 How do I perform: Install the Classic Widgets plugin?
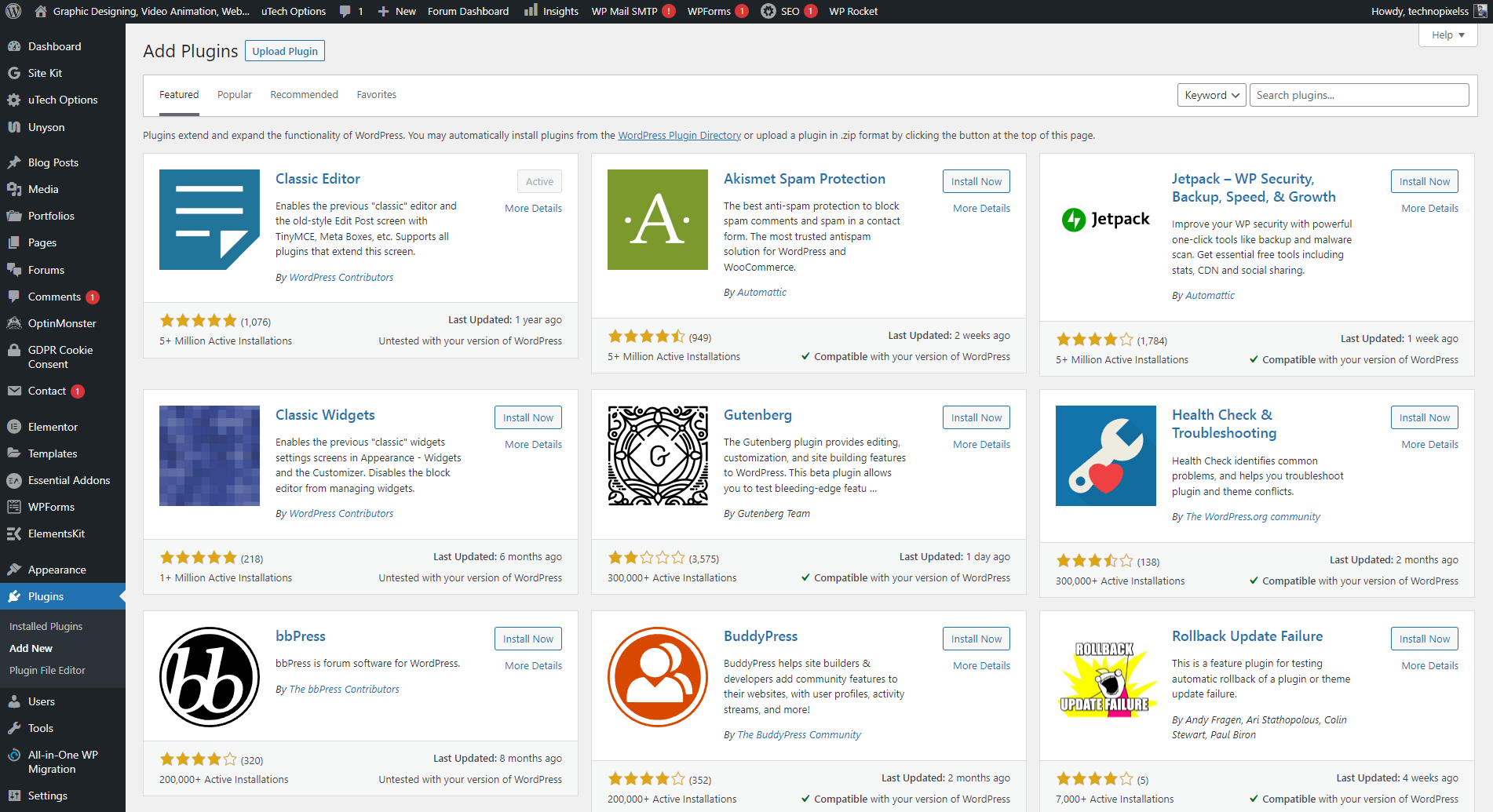(x=528, y=417)
